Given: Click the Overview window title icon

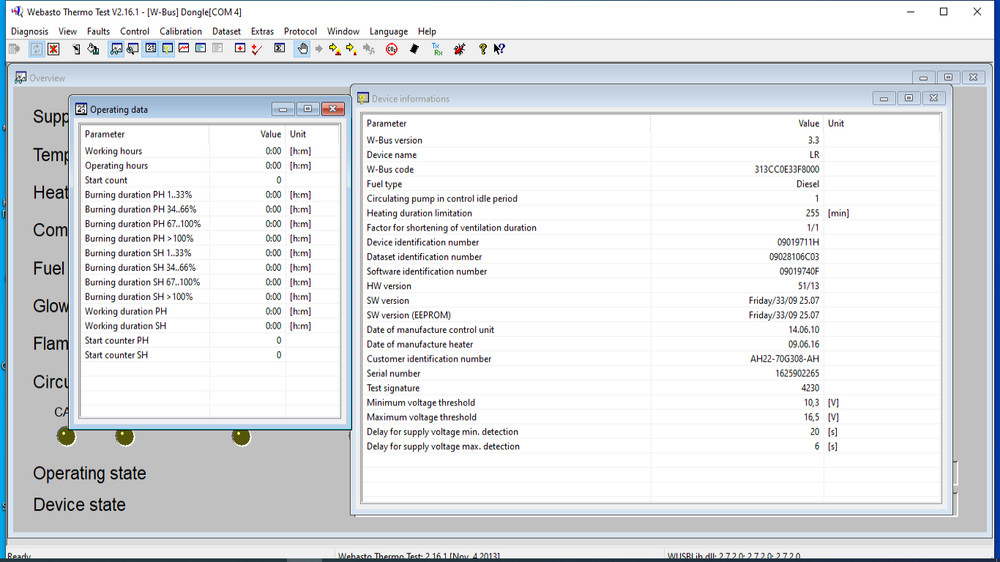Looking at the screenshot, I should pyautogui.click(x=20, y=78).
